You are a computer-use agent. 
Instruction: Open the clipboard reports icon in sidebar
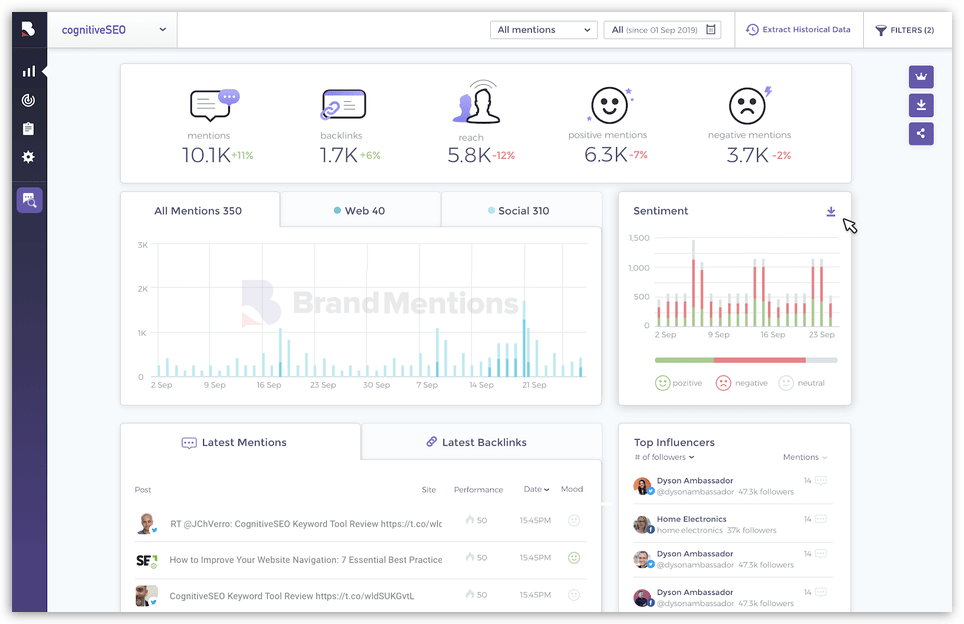[28, 128]
